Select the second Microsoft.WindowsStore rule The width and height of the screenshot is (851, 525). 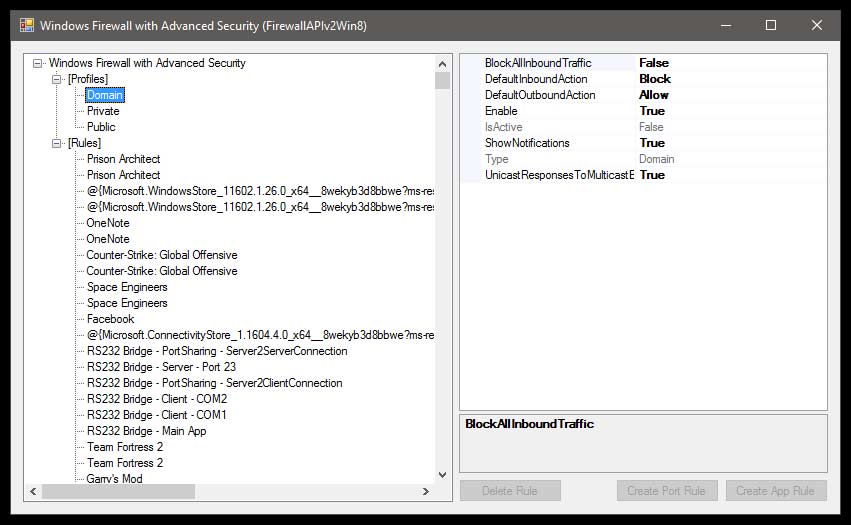point(260,207)
